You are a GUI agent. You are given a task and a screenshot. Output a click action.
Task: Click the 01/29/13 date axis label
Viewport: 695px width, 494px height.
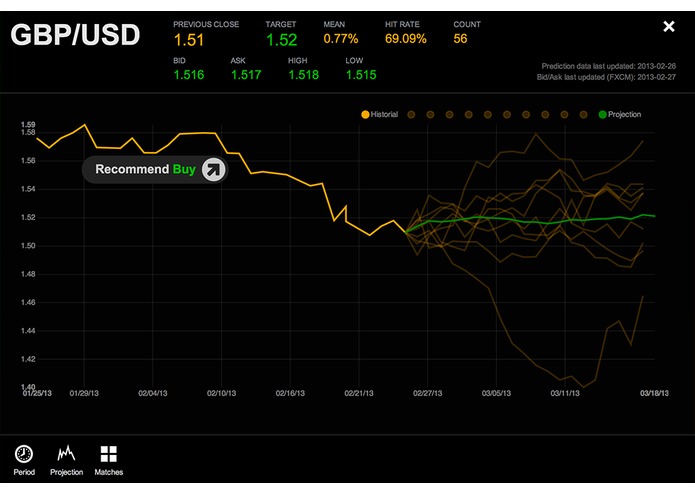pyautogui.click(x=84, y=393)
